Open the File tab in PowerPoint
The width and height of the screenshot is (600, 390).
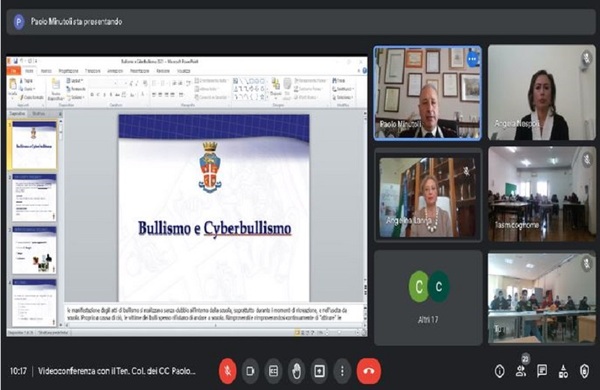click(x=14, y=71)
